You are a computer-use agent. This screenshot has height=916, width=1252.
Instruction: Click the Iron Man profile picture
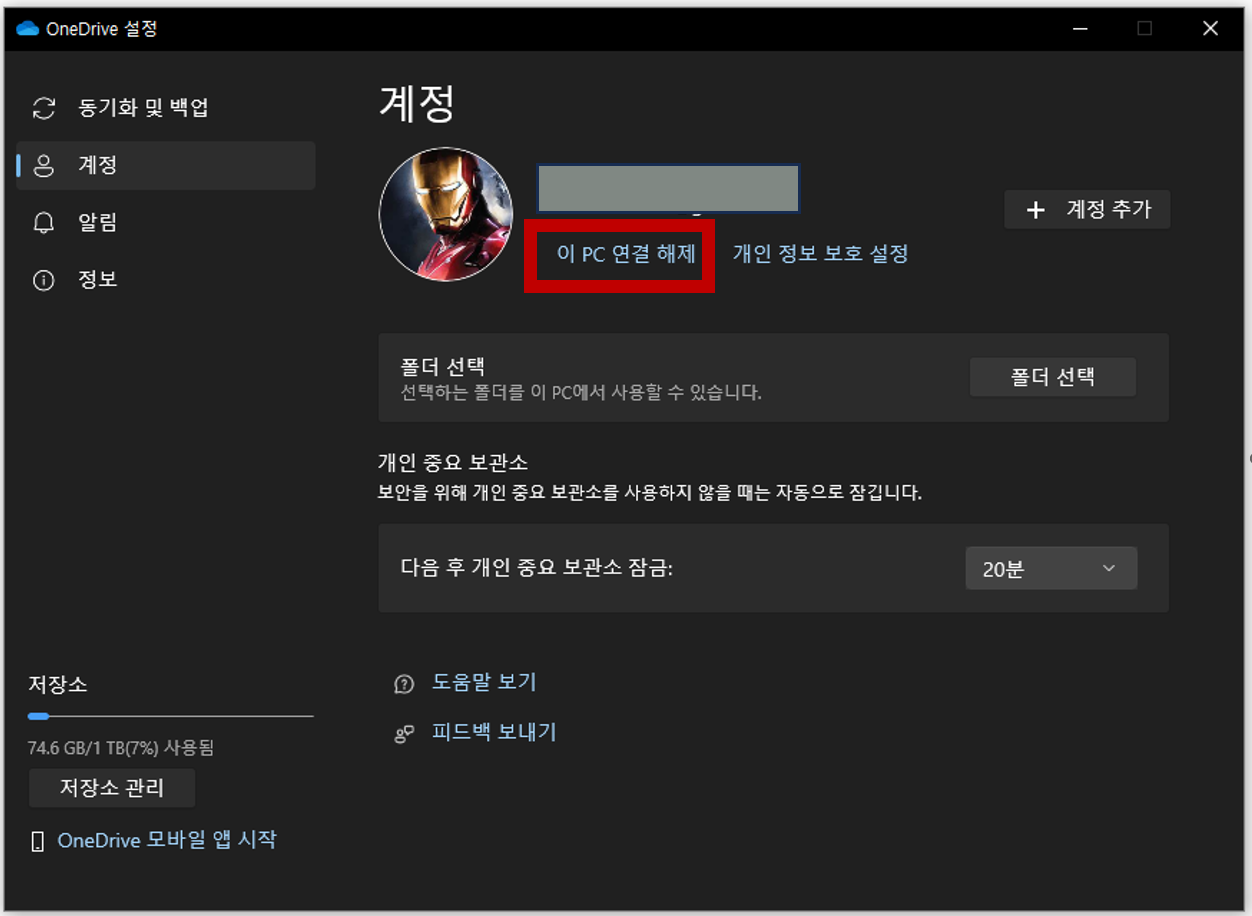446,214
